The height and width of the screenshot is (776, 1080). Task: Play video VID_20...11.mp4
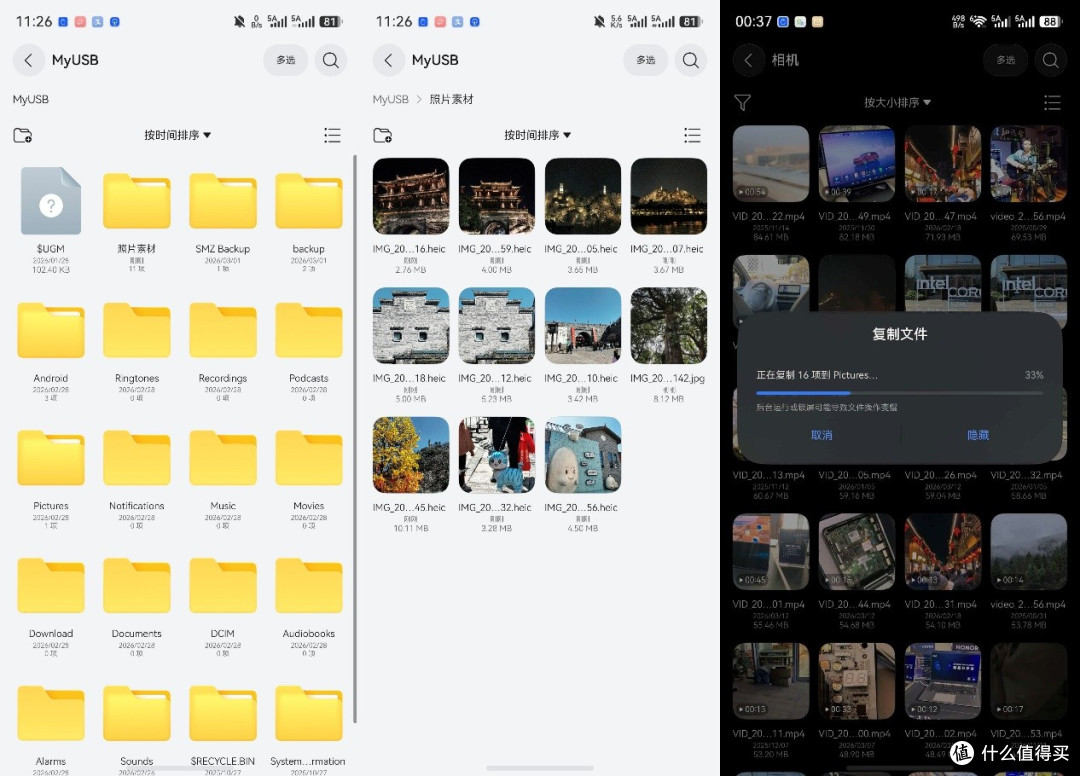tap(771, 681)
